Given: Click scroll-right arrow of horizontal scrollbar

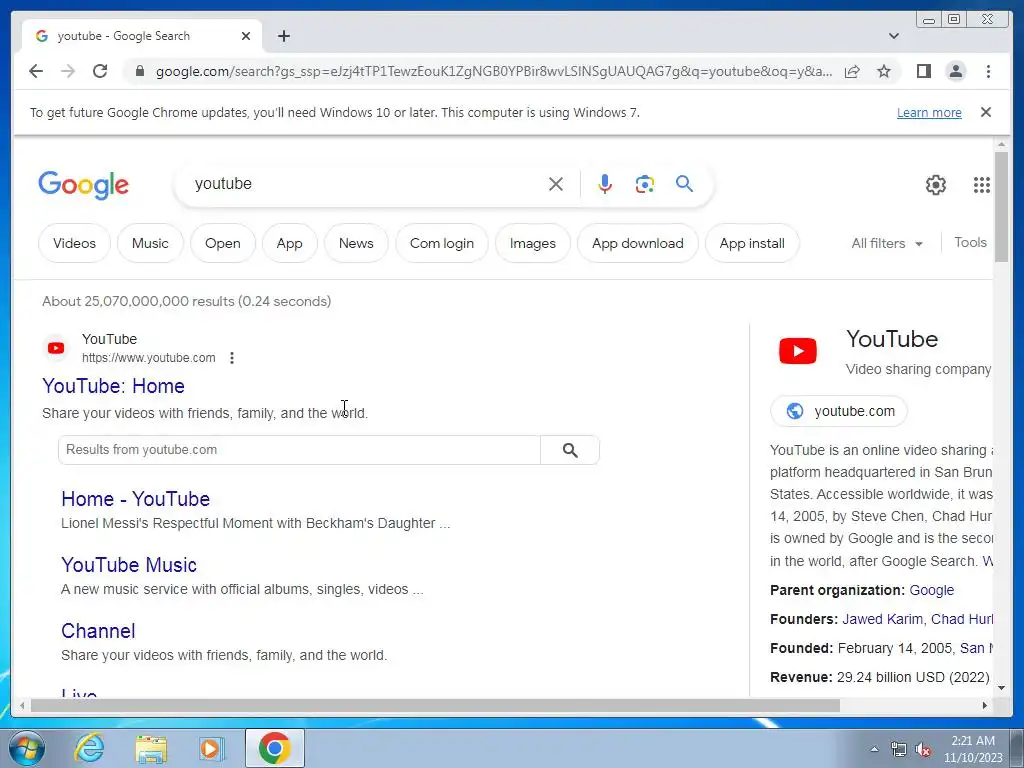Looking at the screenshot, I should (x=985, y=705).
